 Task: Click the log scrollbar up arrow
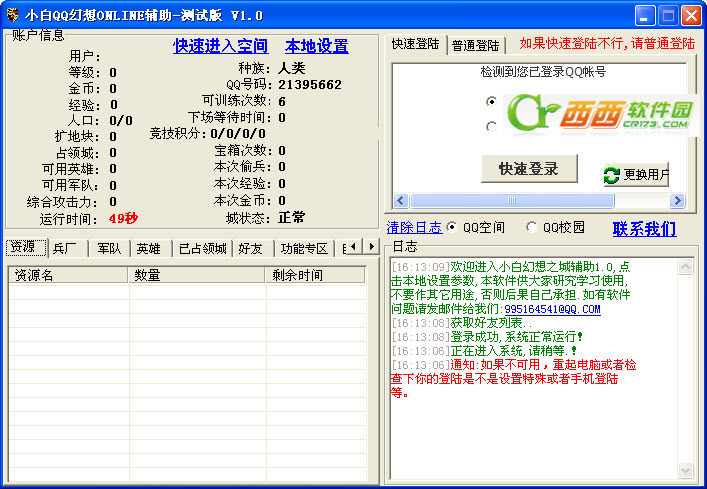tap(685, 267)
